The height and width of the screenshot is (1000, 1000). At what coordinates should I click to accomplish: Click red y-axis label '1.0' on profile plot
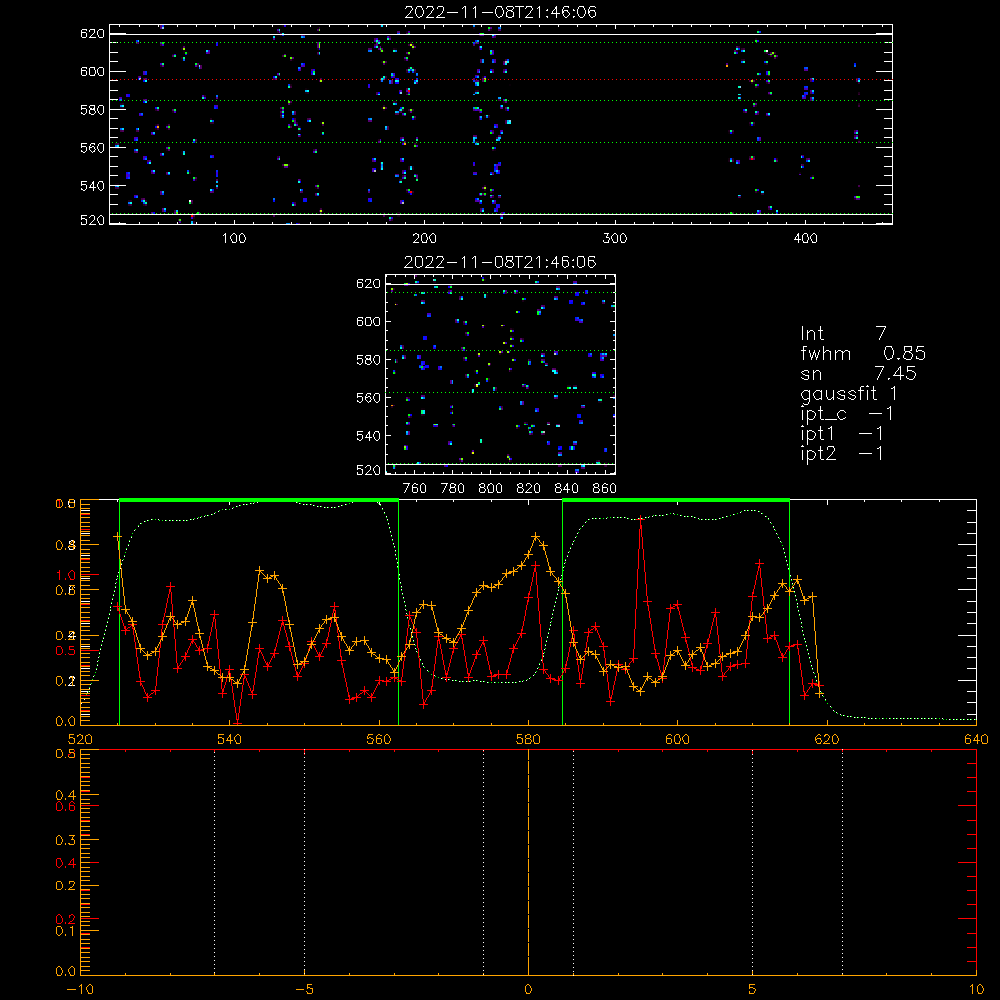[66, 575]
